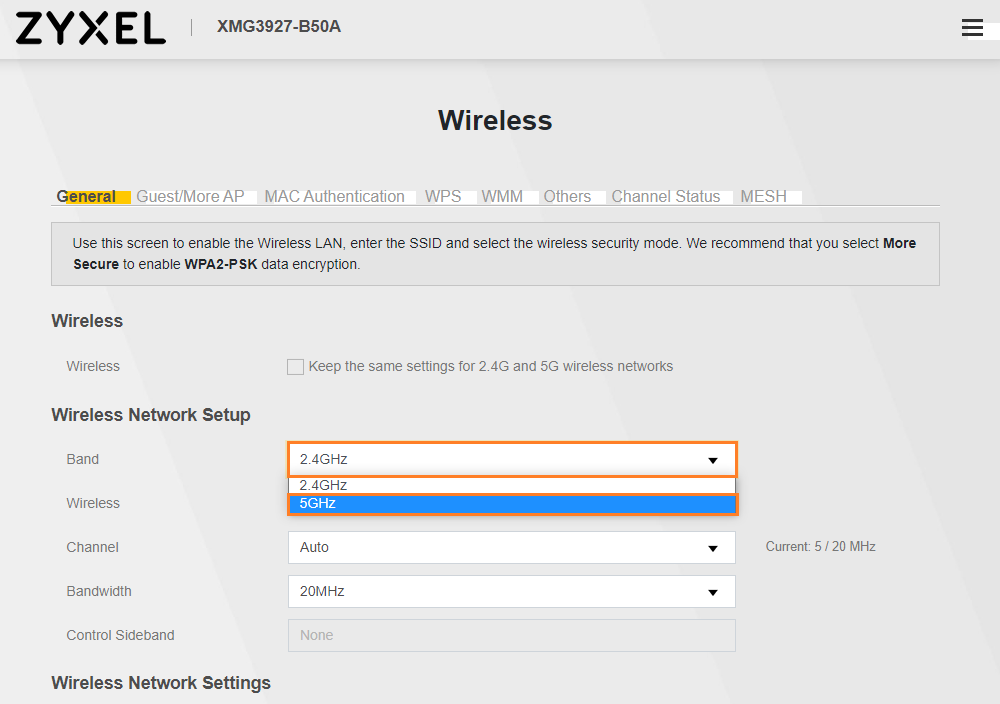The width and height of the screenshot is (1000, 704).
Task: Open the MESH tab
Action: click(763, 197)
